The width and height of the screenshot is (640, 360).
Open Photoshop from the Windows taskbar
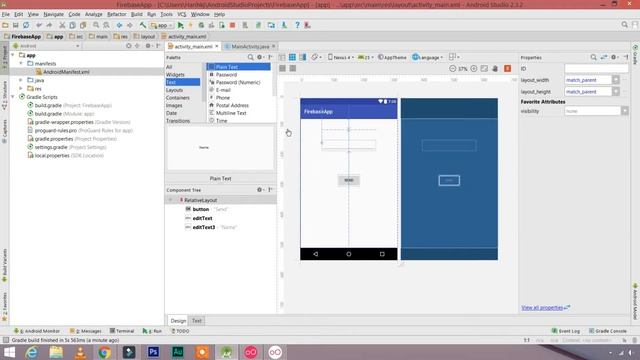click(x=153, y=352)
